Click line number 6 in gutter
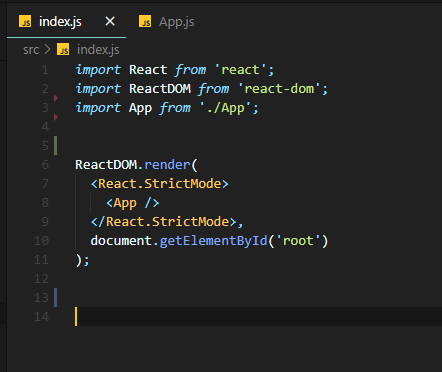 (45, 165)
